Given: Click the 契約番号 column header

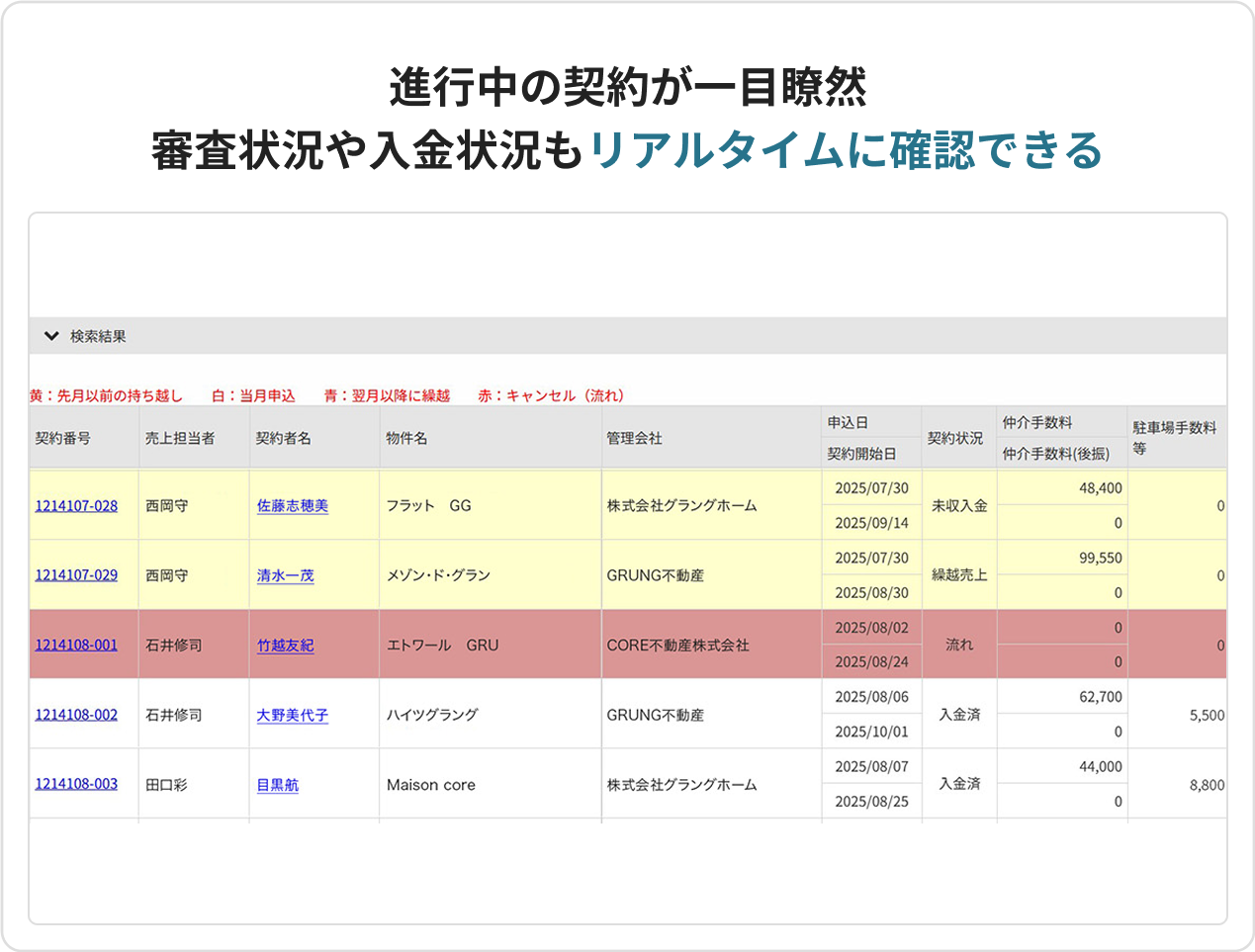Looking at the screenshot, I should [63, 438].
